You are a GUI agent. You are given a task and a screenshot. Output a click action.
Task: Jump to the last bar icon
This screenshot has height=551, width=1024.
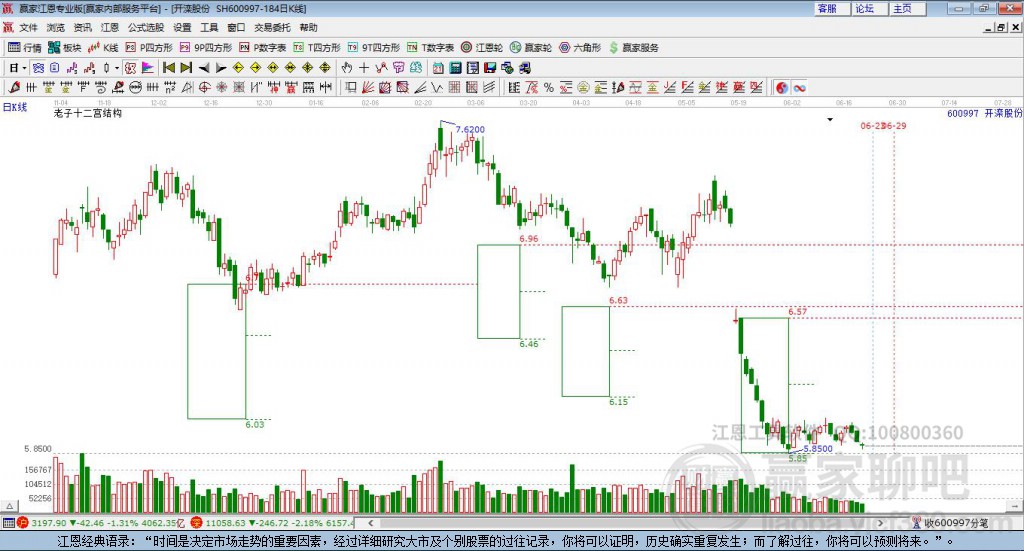[x=186, y=68]
